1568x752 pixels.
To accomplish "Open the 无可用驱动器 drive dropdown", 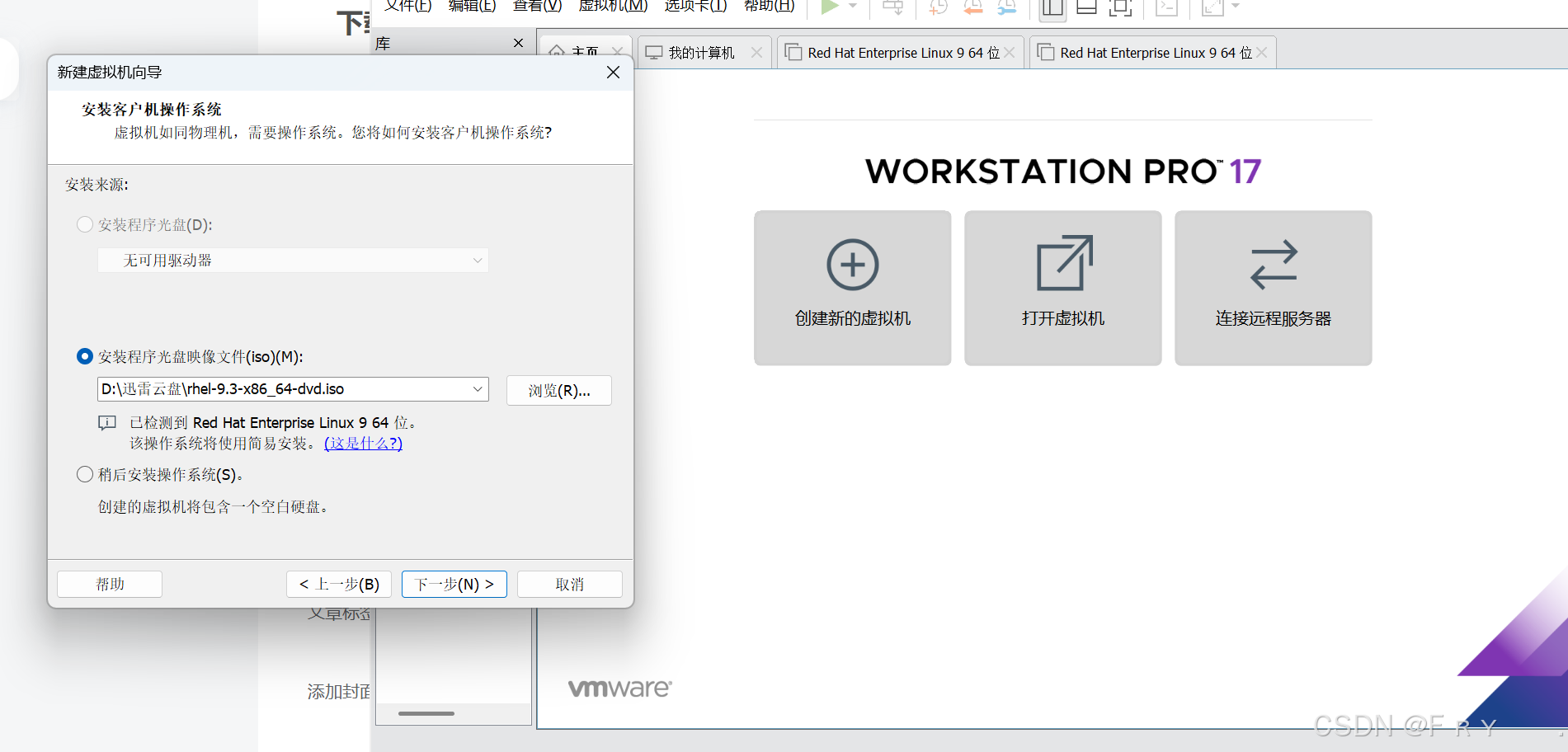I will point(293,260).
